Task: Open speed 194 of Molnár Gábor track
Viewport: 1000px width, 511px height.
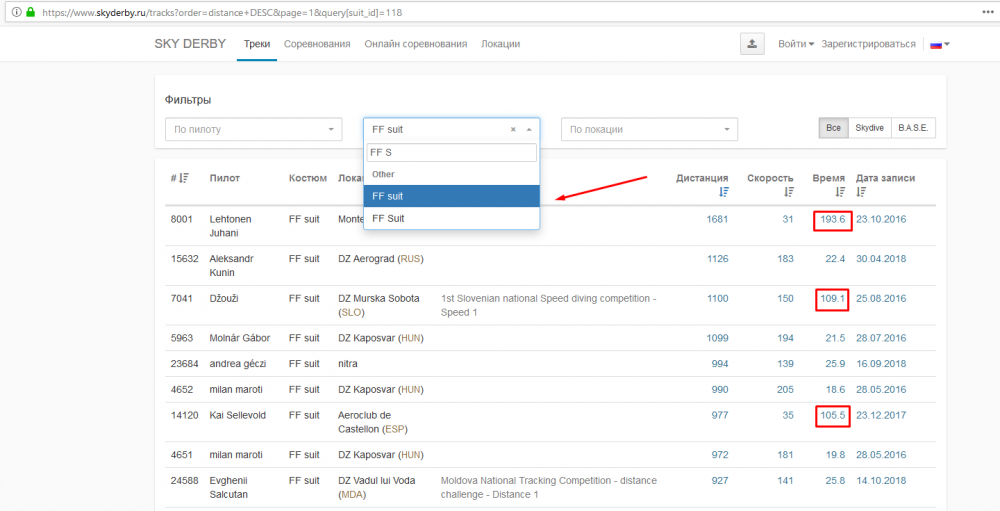Action: pyautogui.click(x=786, y=337)
